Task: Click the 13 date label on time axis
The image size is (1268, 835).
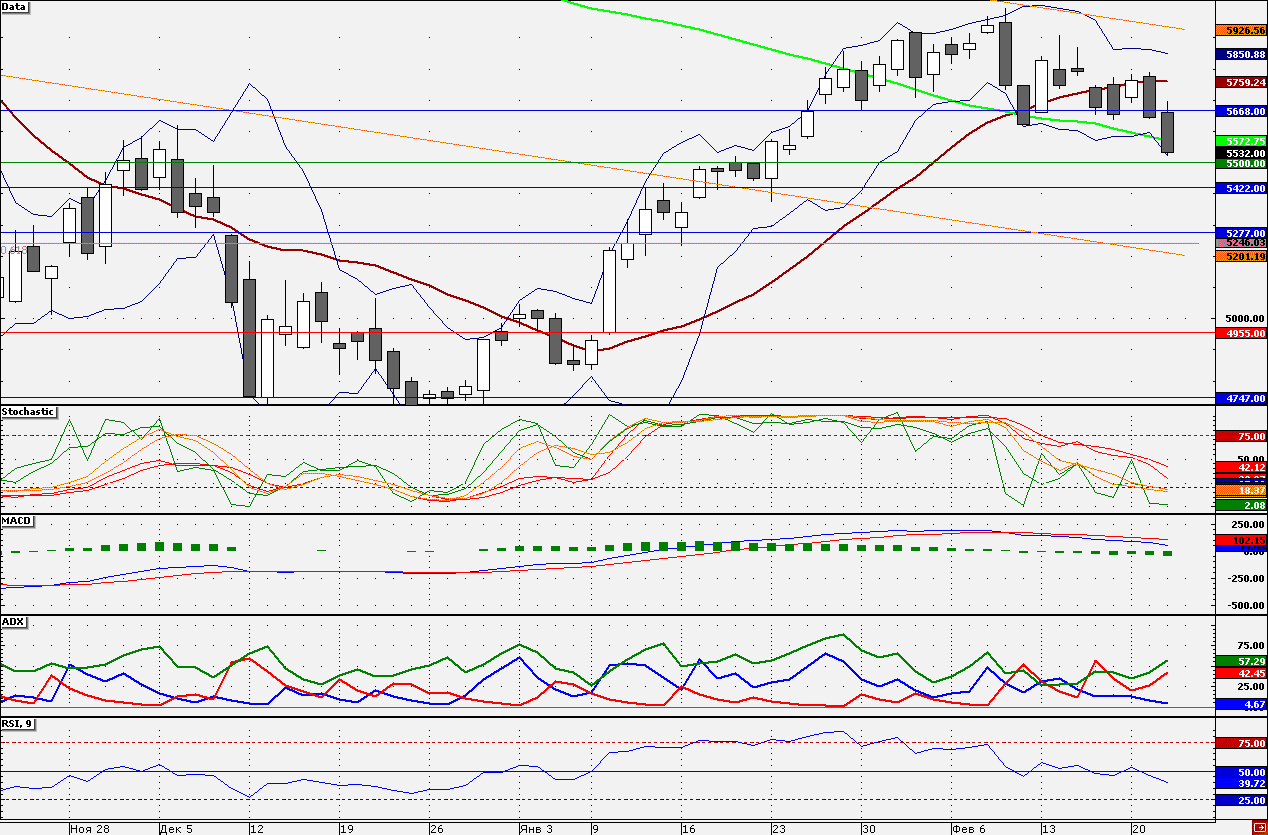Action: [1048, 829]
